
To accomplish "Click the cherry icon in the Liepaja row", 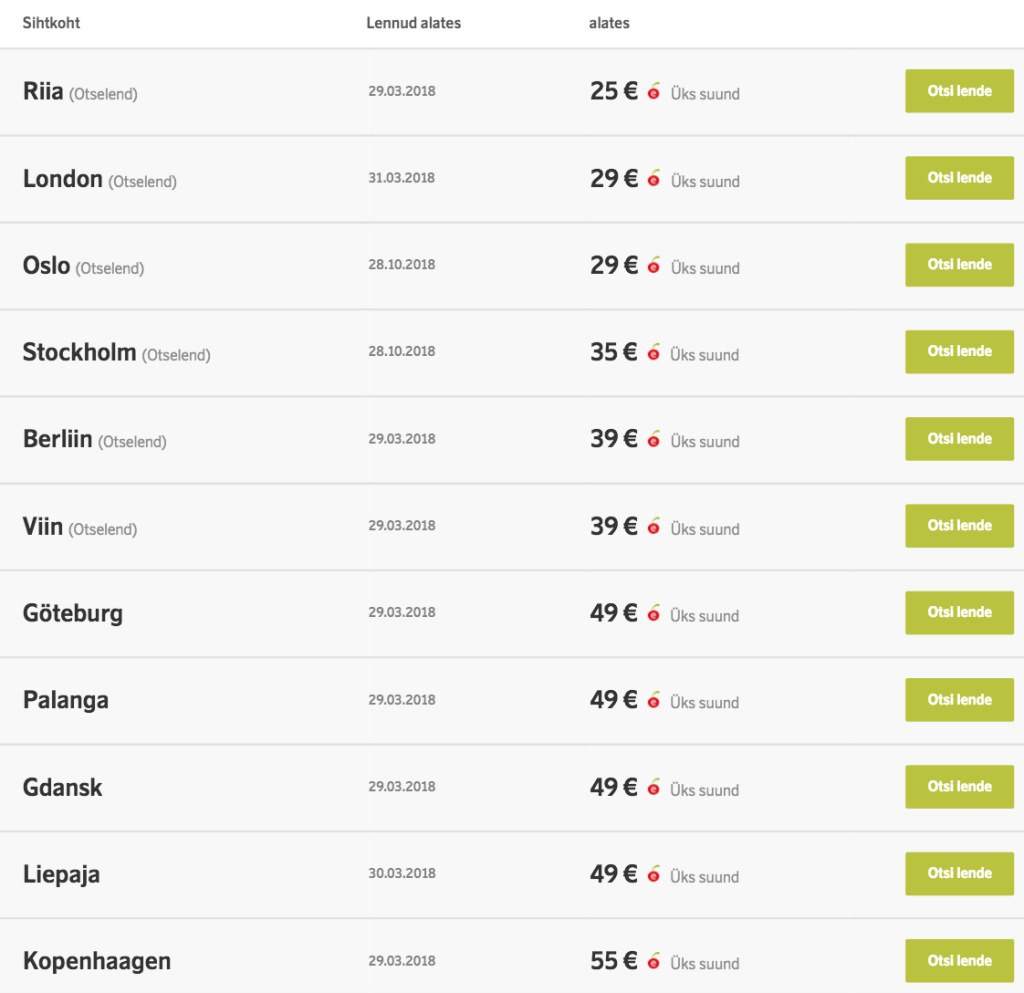I will [x=654, y=875].
